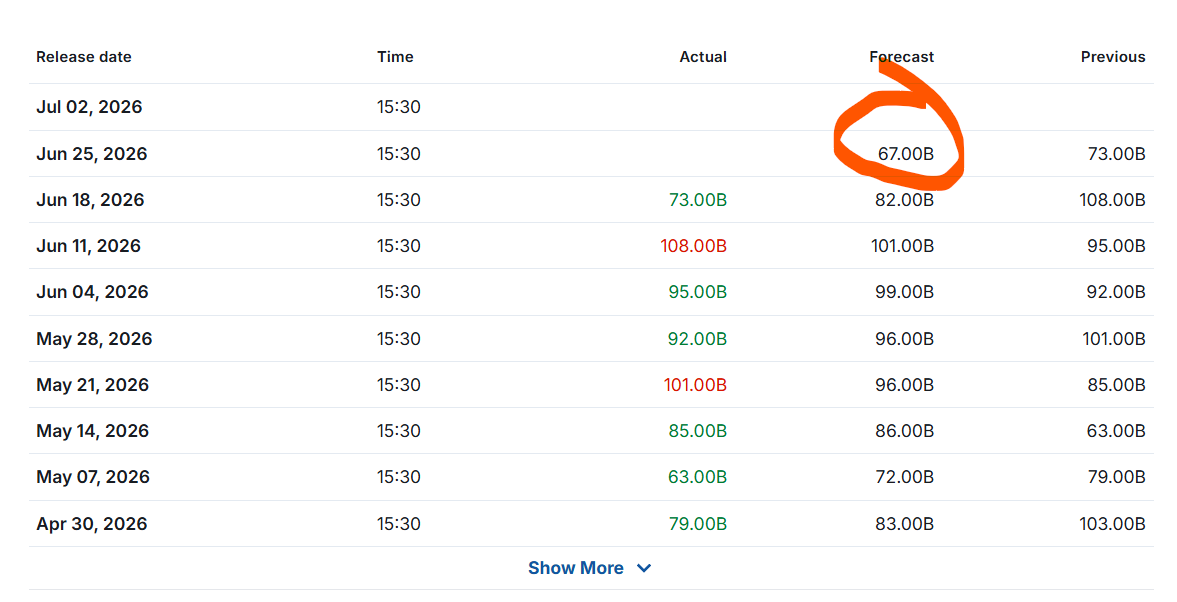This screenshot has width=1177, height=602.
Task: Select the May 14, 2026 release date
Action: [92, 431]
